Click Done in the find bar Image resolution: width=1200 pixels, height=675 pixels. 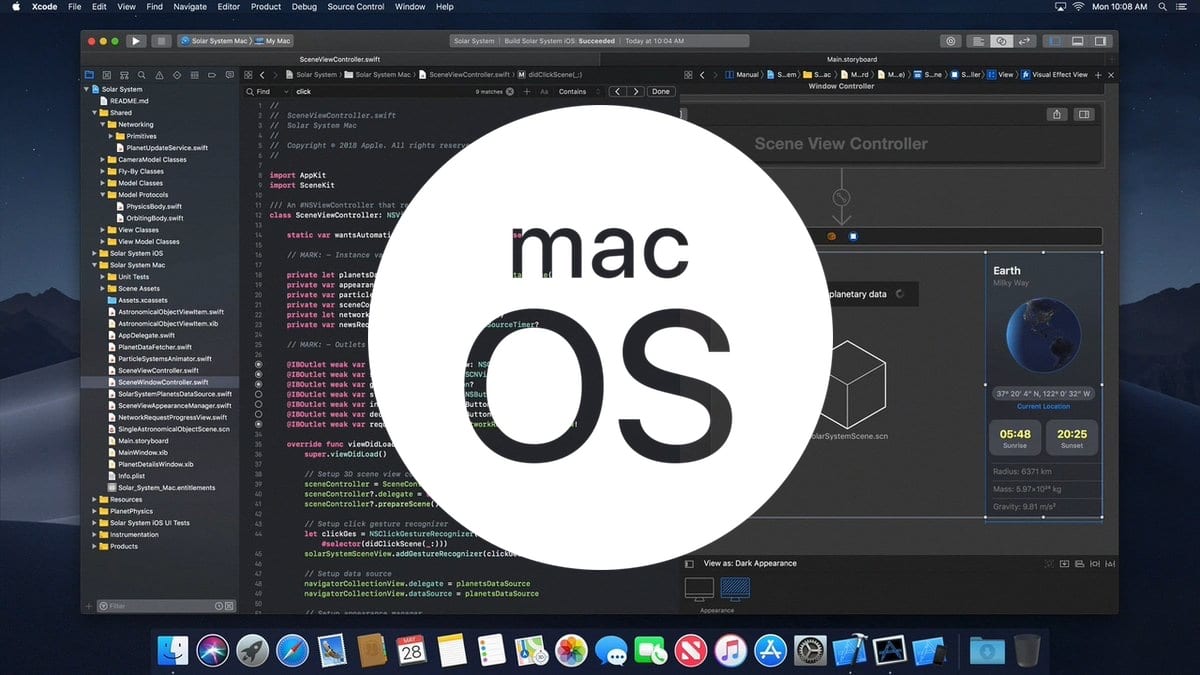pyautogui.click(x=660, y=91)
